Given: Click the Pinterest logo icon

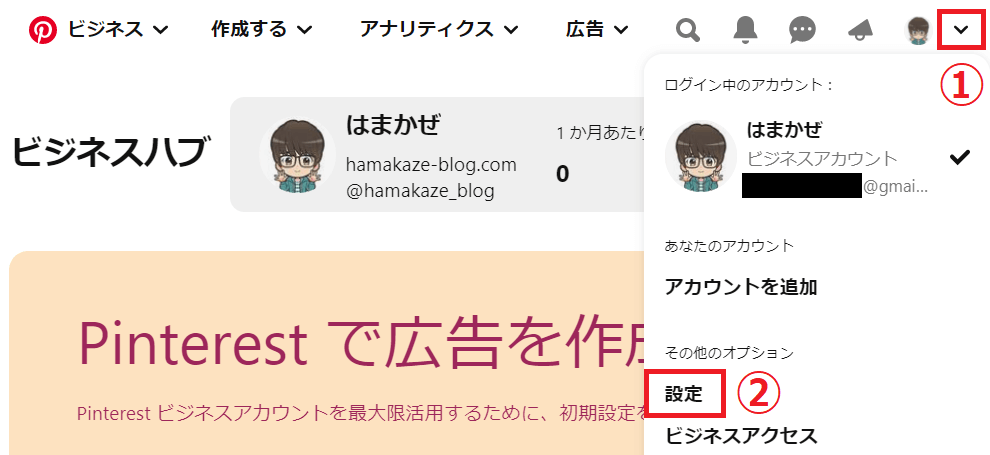Looking at the screenshot, I should (43, 29).
